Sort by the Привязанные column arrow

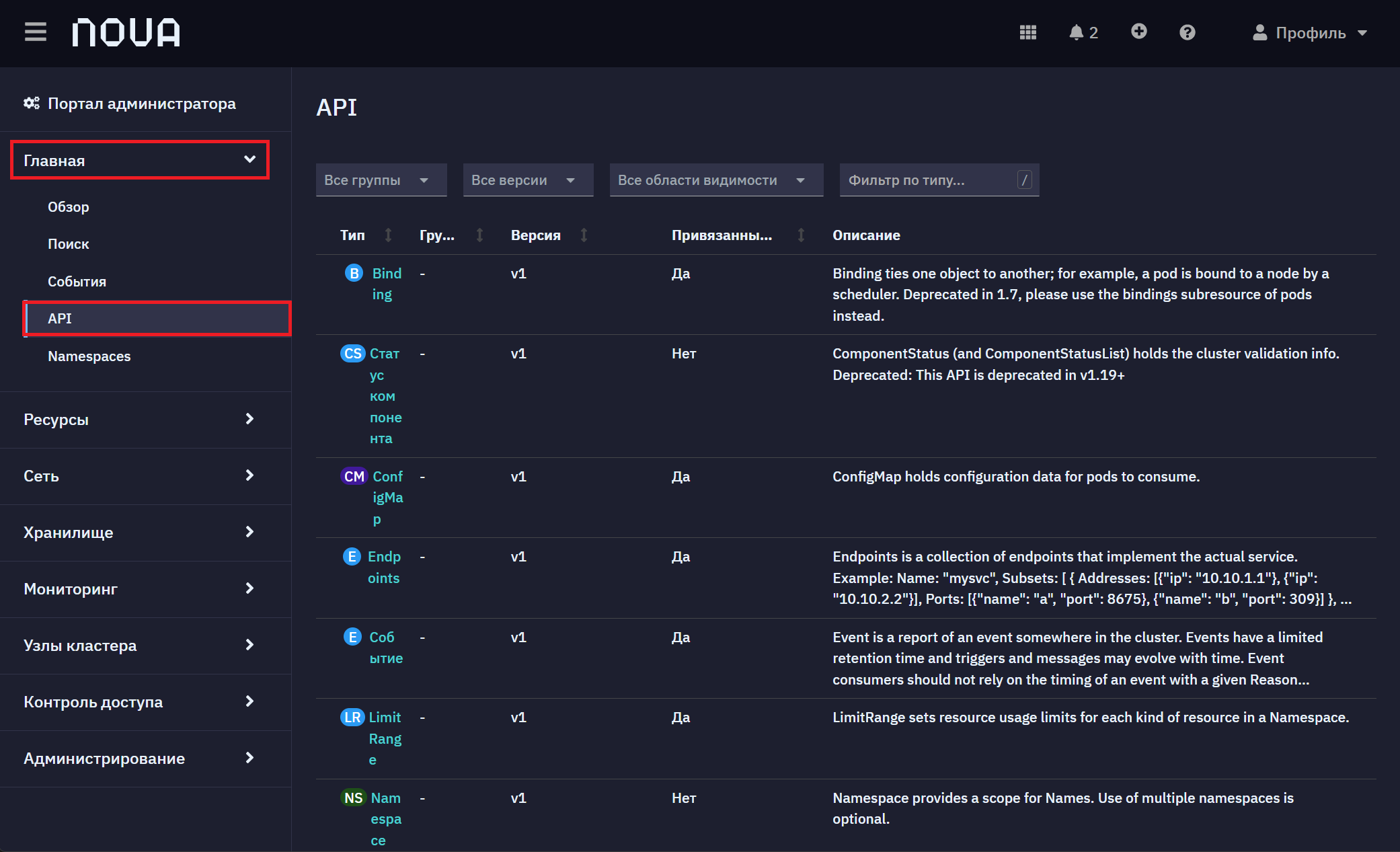tap(801, 235)
